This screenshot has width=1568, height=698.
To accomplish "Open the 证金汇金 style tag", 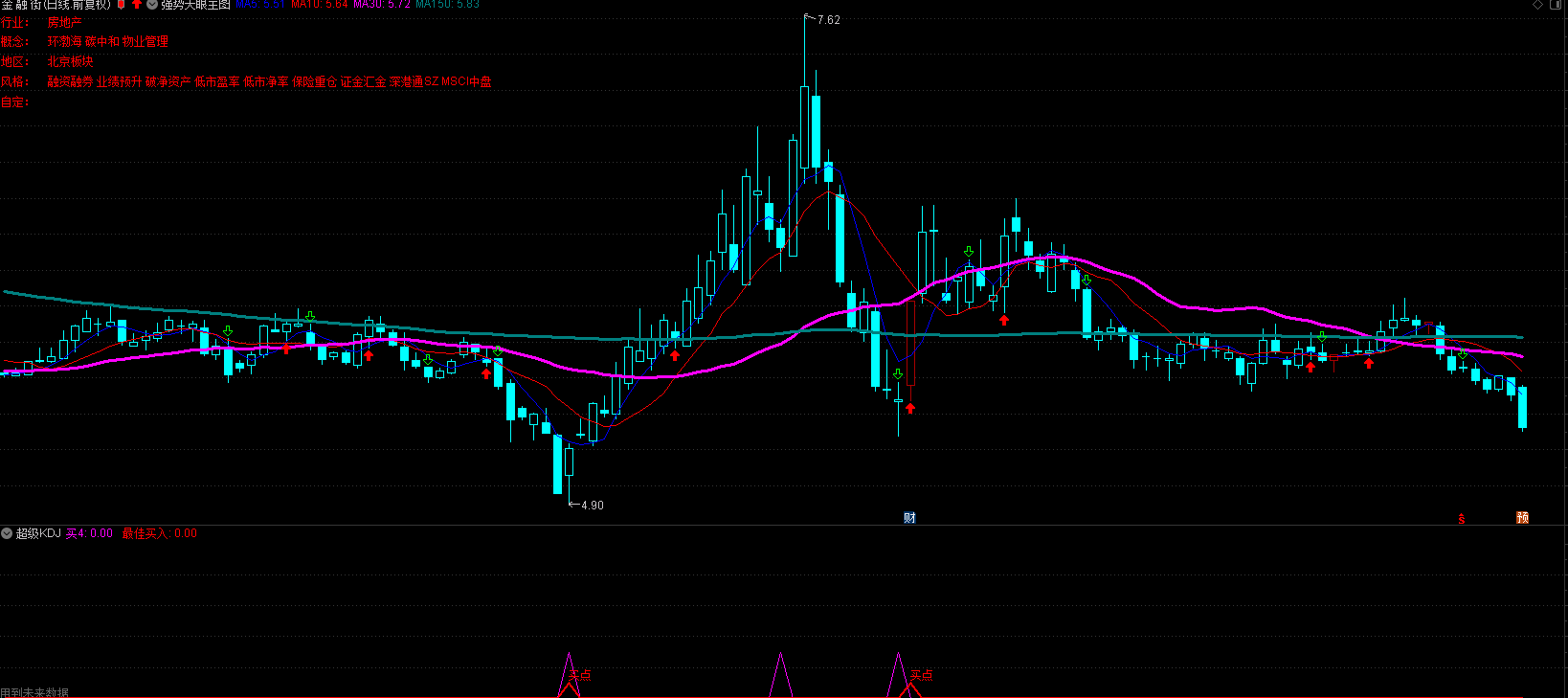I will (364, 82).
